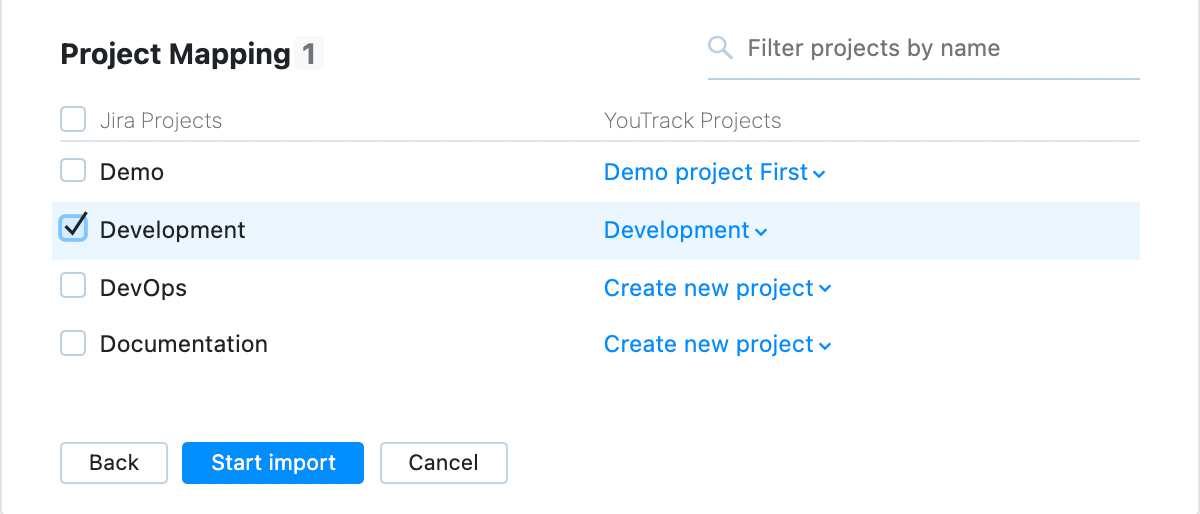Expand DevOps Create new project dropdown

click(x=709, y=288)
